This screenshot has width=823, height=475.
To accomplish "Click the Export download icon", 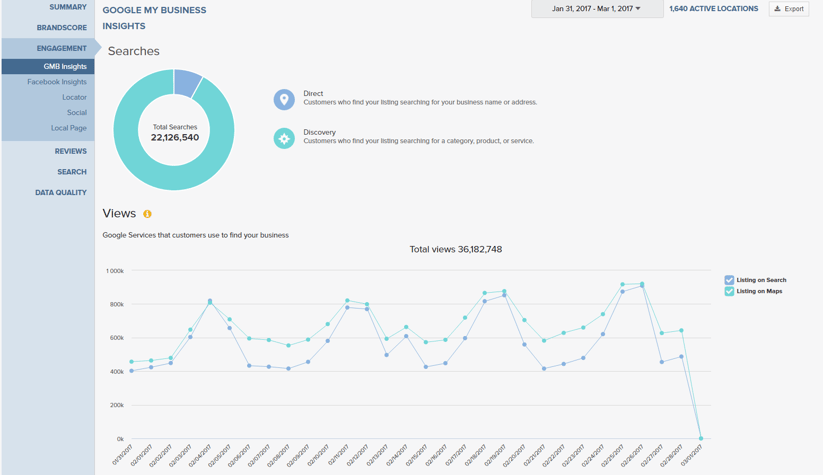I will coord(777,9).
